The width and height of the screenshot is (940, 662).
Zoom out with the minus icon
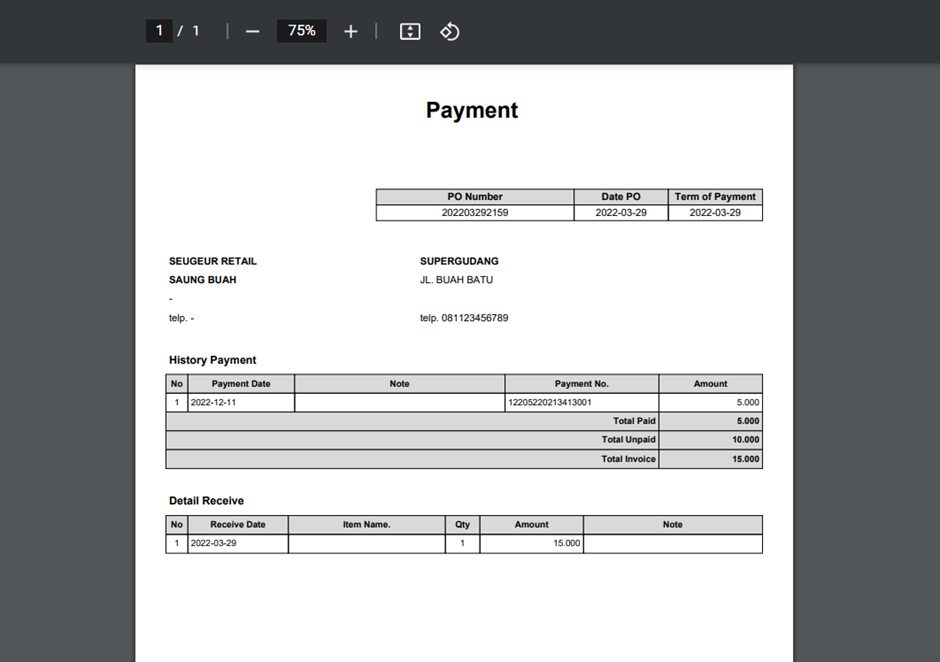pos(252,32)
